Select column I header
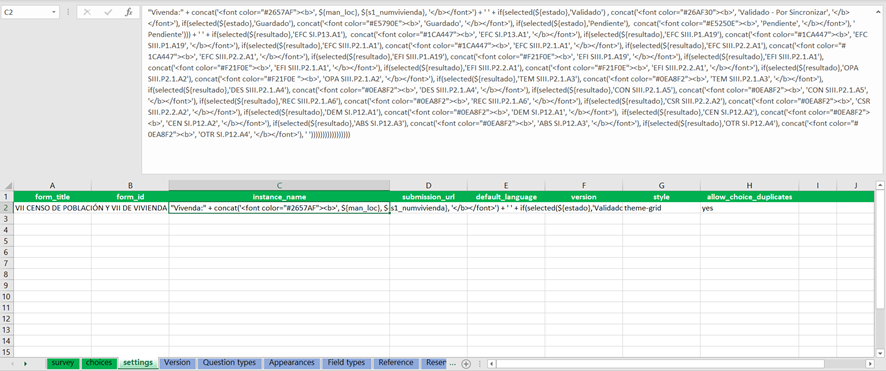Screen dimensions: 886x371 click(818, 185)
